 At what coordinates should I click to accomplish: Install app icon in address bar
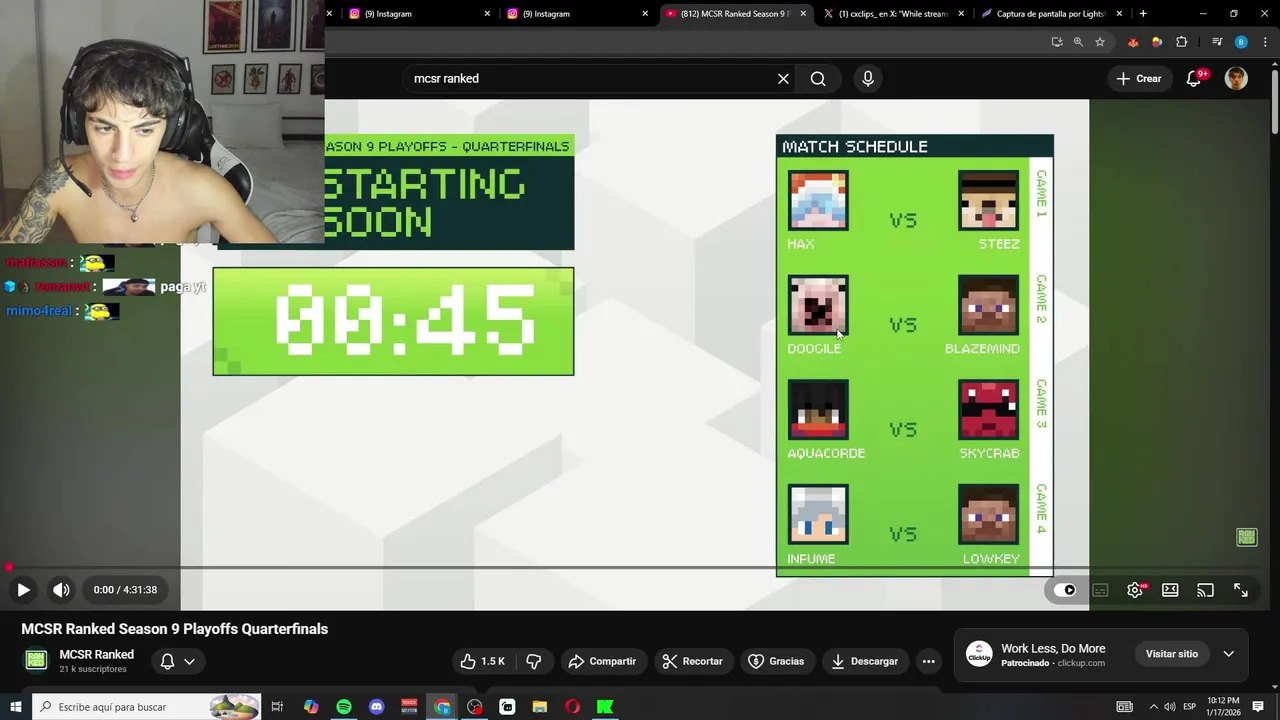pos(1057,42)
